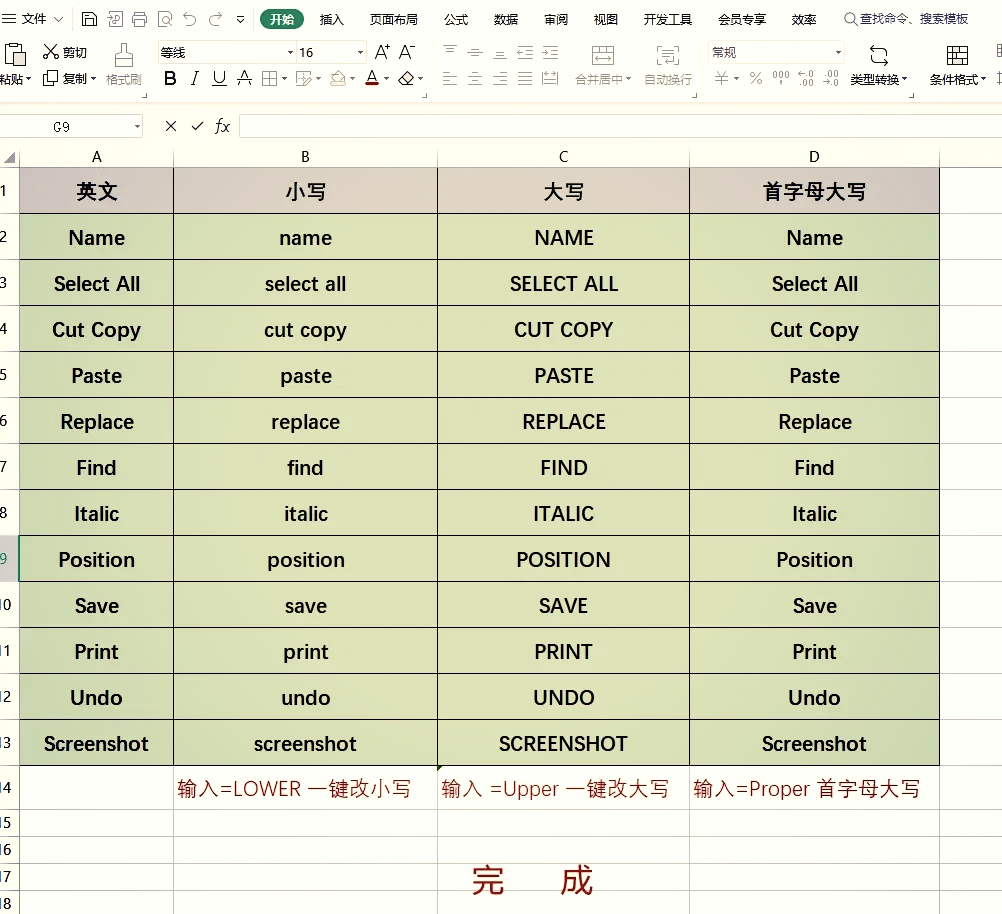Click the search commands field
Screen dimensions: 1002x914
pyautogui.click(x=906, y=19)
